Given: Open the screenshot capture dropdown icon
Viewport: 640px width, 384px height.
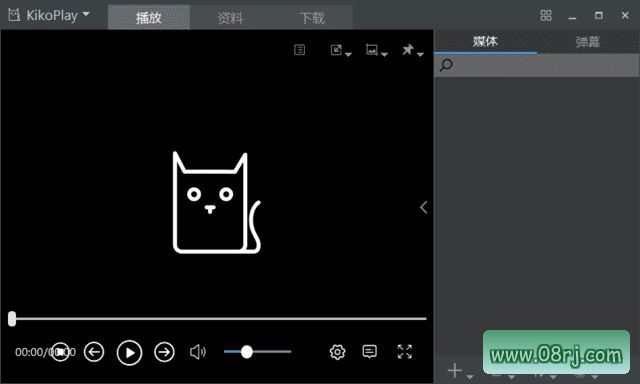Looking at the screenshot, I should [376, 50].
